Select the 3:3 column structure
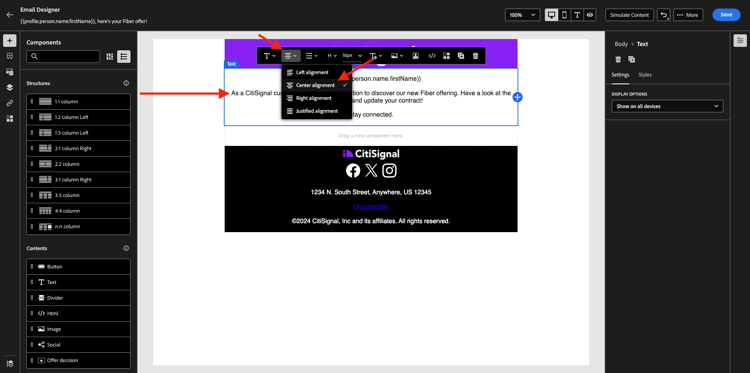Image resolution: width=750 pixels, height=373 pixels. (78, 195)
